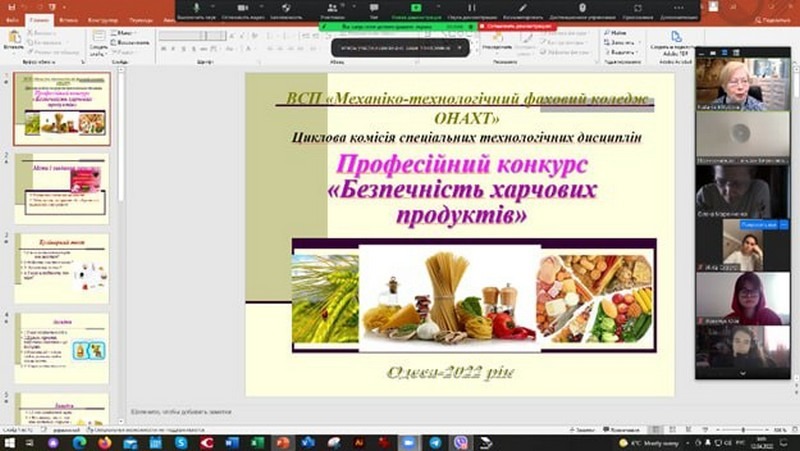Open Excel from the taskbar
Viewport: 800px width, 451px height.
(x=257, y=443)
